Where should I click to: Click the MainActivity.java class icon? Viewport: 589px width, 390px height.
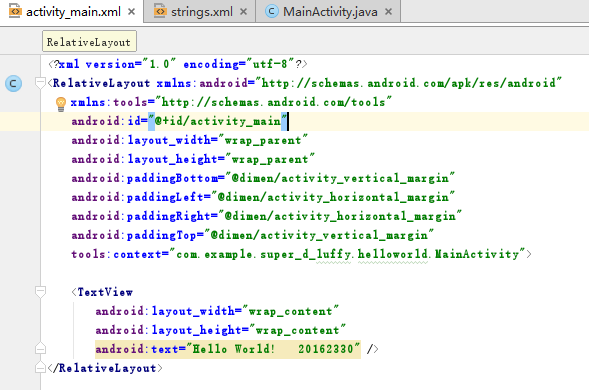coord(272,12)
